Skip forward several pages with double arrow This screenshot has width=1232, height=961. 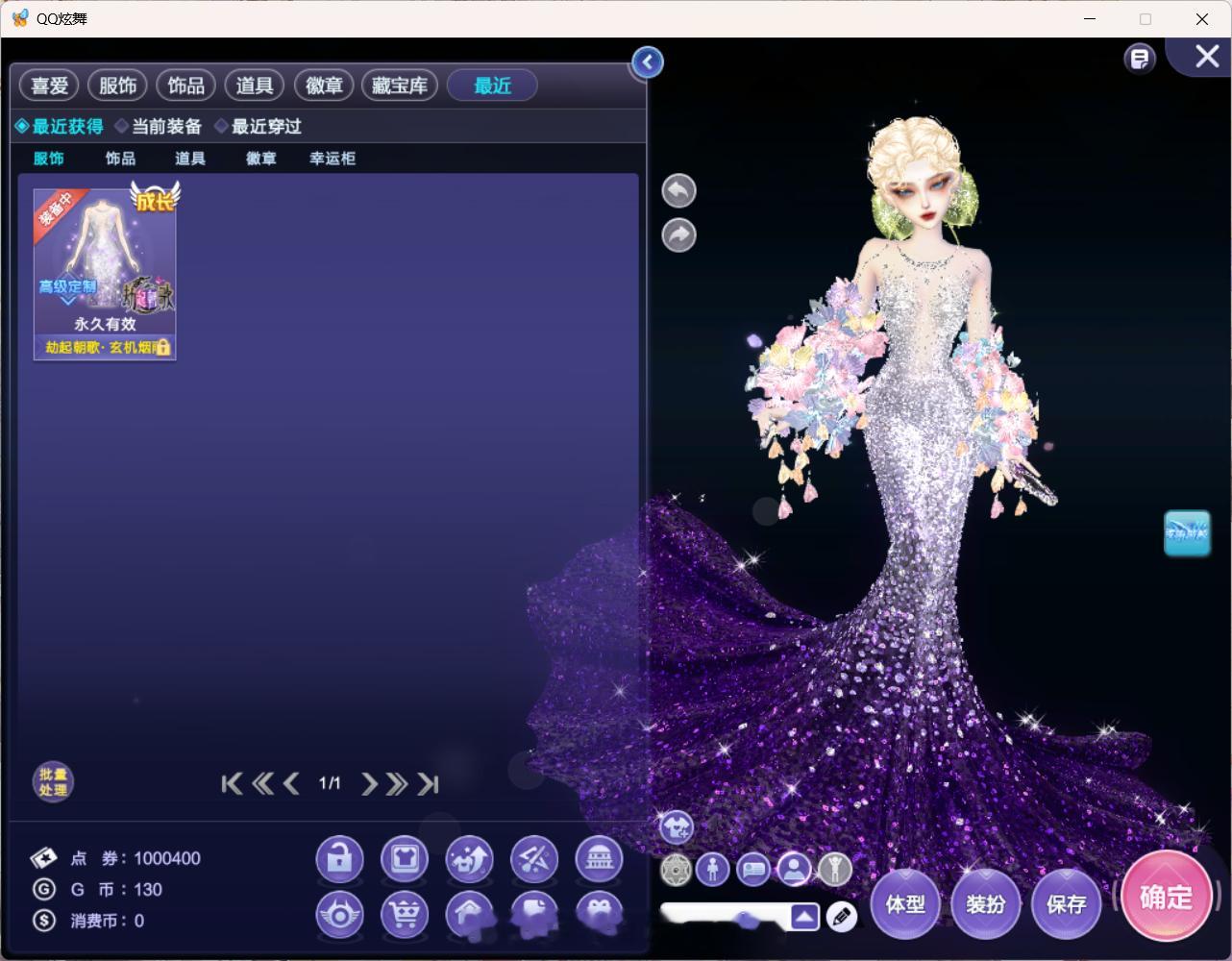tap(397, 784)
